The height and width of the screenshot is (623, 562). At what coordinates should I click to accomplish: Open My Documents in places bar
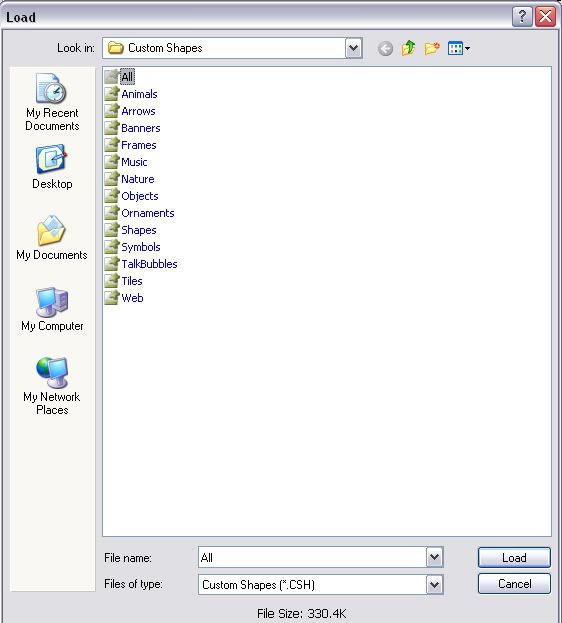[x=52, y=238]
